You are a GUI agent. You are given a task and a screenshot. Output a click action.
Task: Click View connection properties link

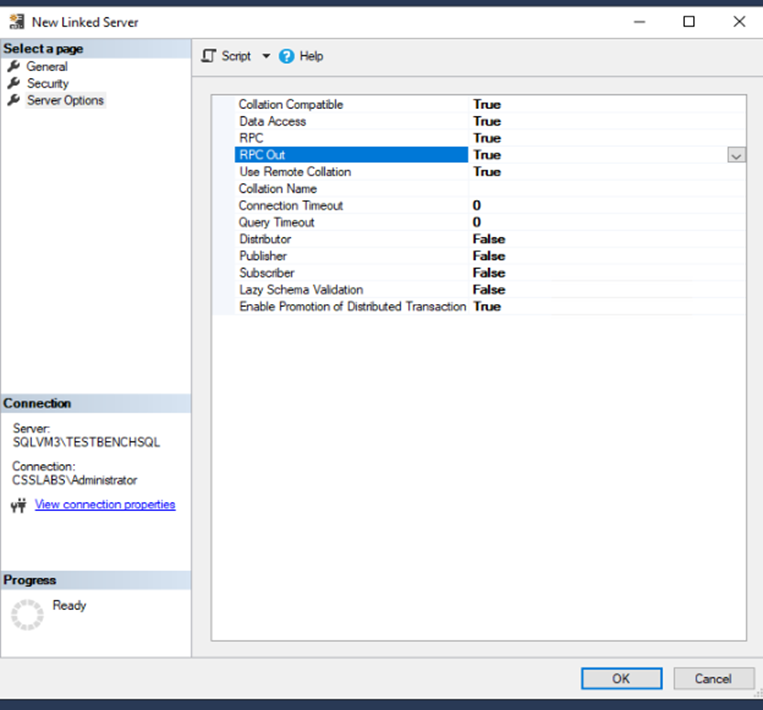click(105, 505)
